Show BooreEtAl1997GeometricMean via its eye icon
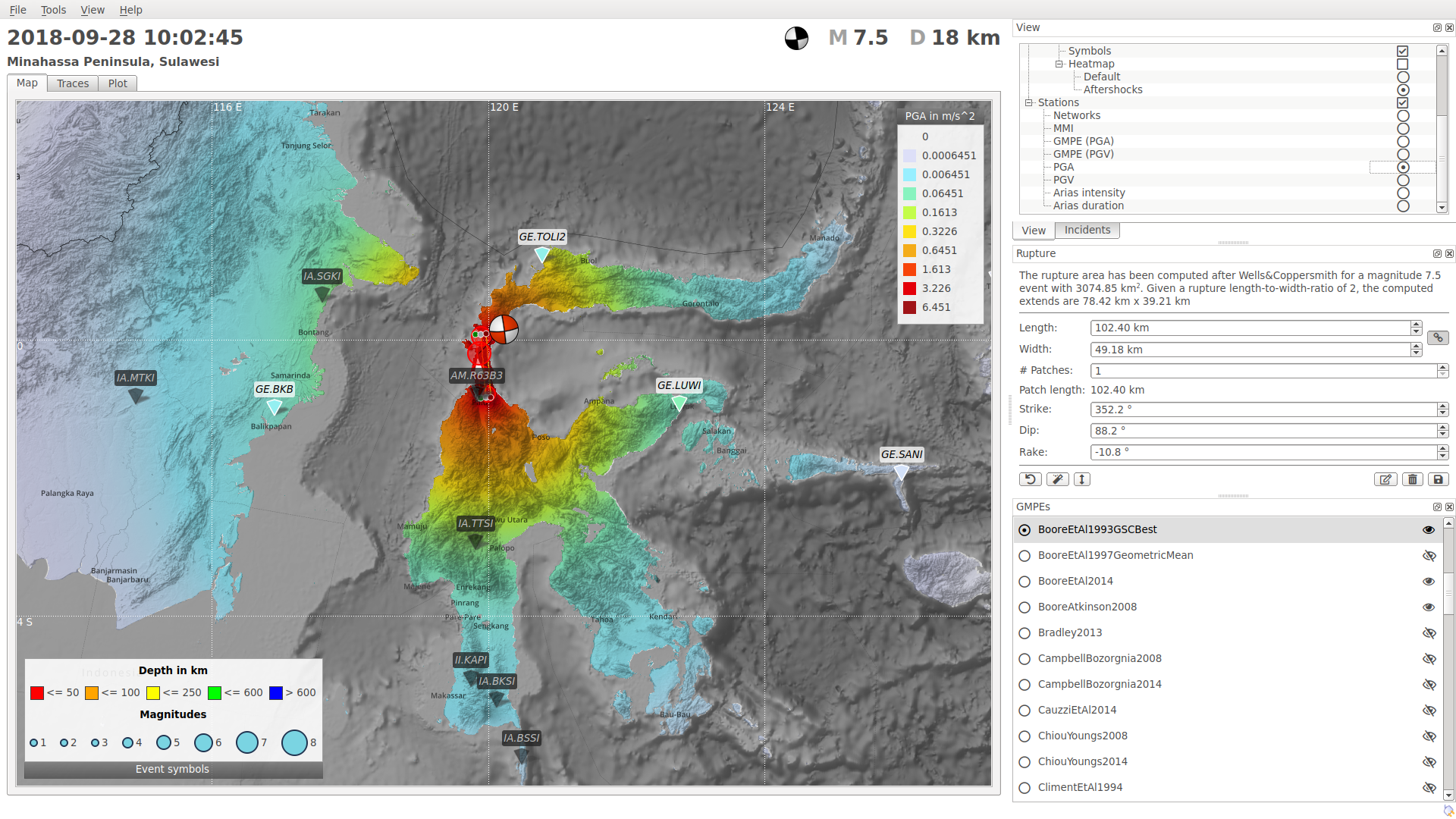This screenshot has height=819, width=1456. click(x=1429, y=556)
